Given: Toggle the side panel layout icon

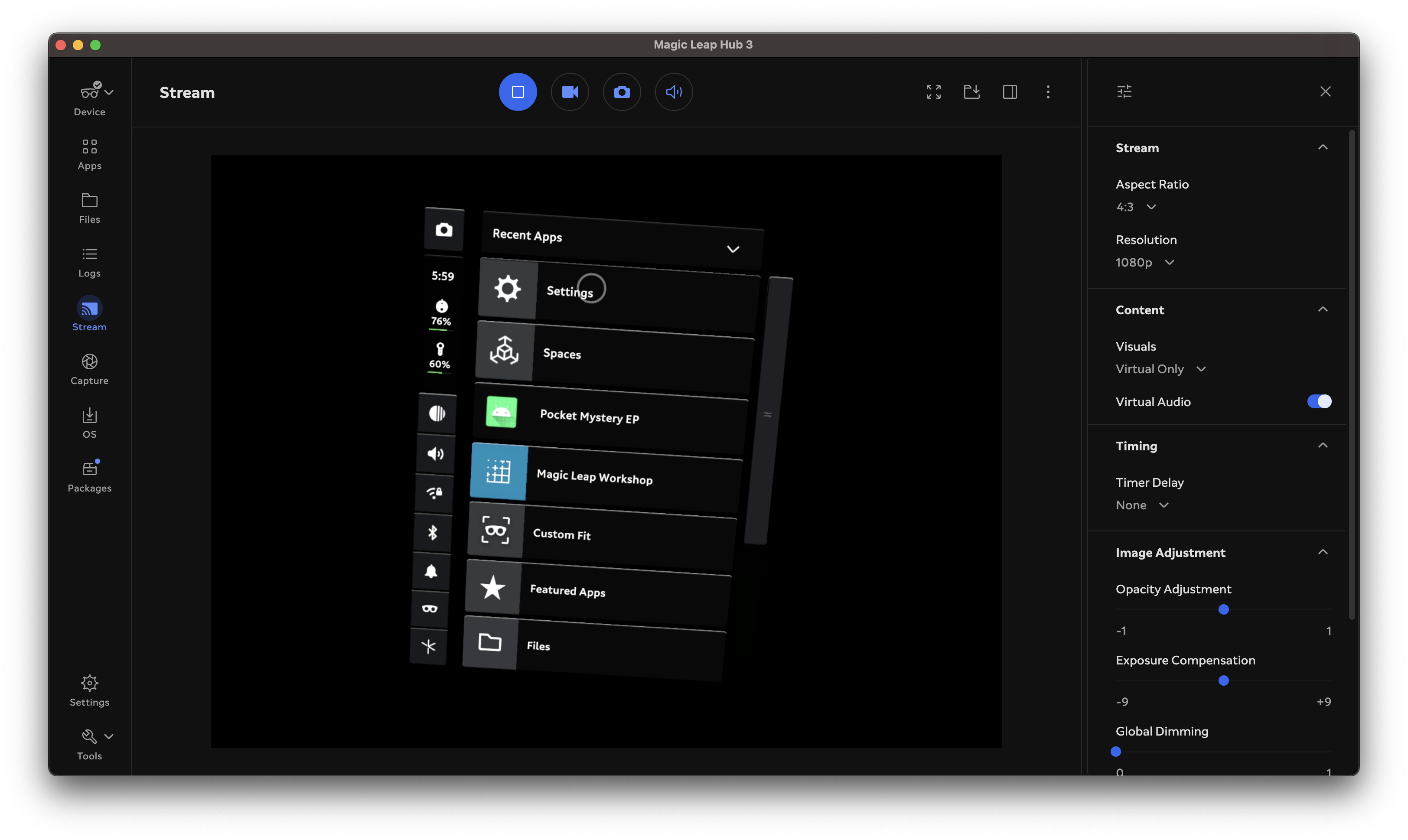Looking at the screenshot, I should tap(1010, 92).
